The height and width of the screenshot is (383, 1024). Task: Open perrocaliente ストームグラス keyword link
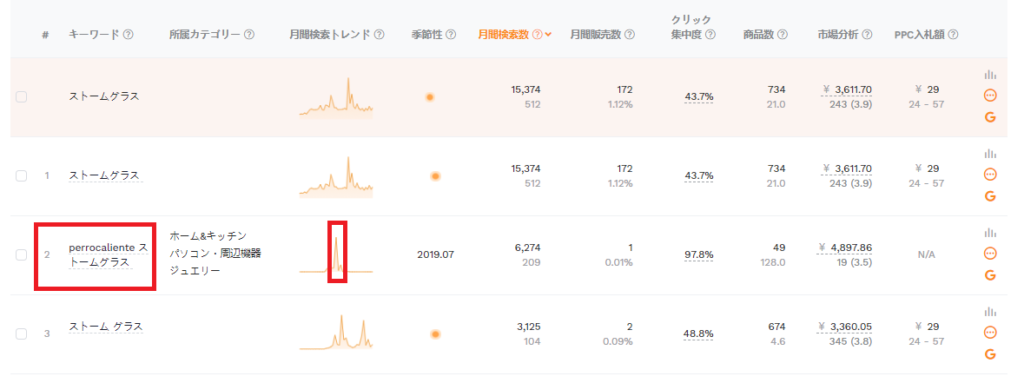(x=108, y=255)
